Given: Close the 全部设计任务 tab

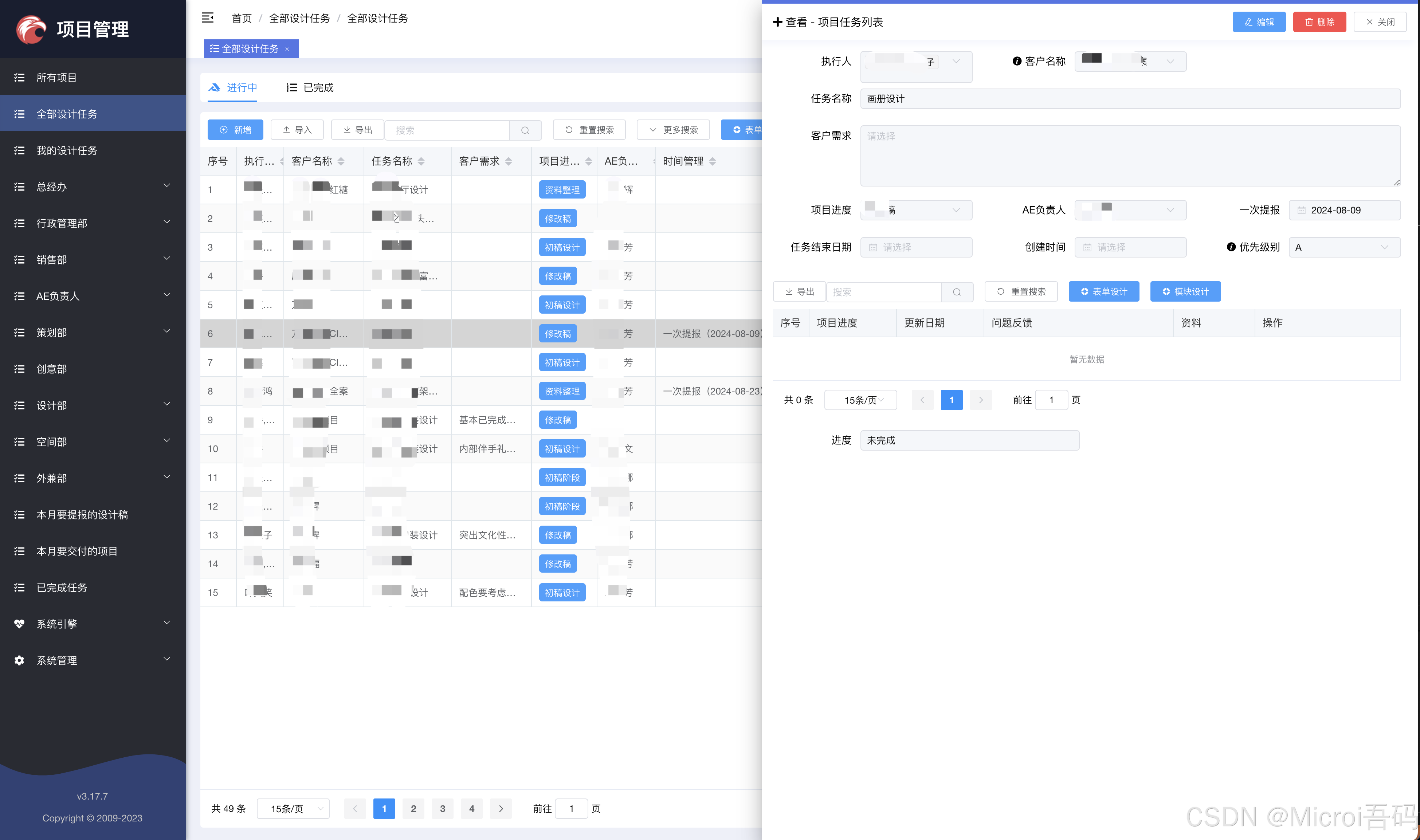Looking at the screenshot, I should click(287, 49).
